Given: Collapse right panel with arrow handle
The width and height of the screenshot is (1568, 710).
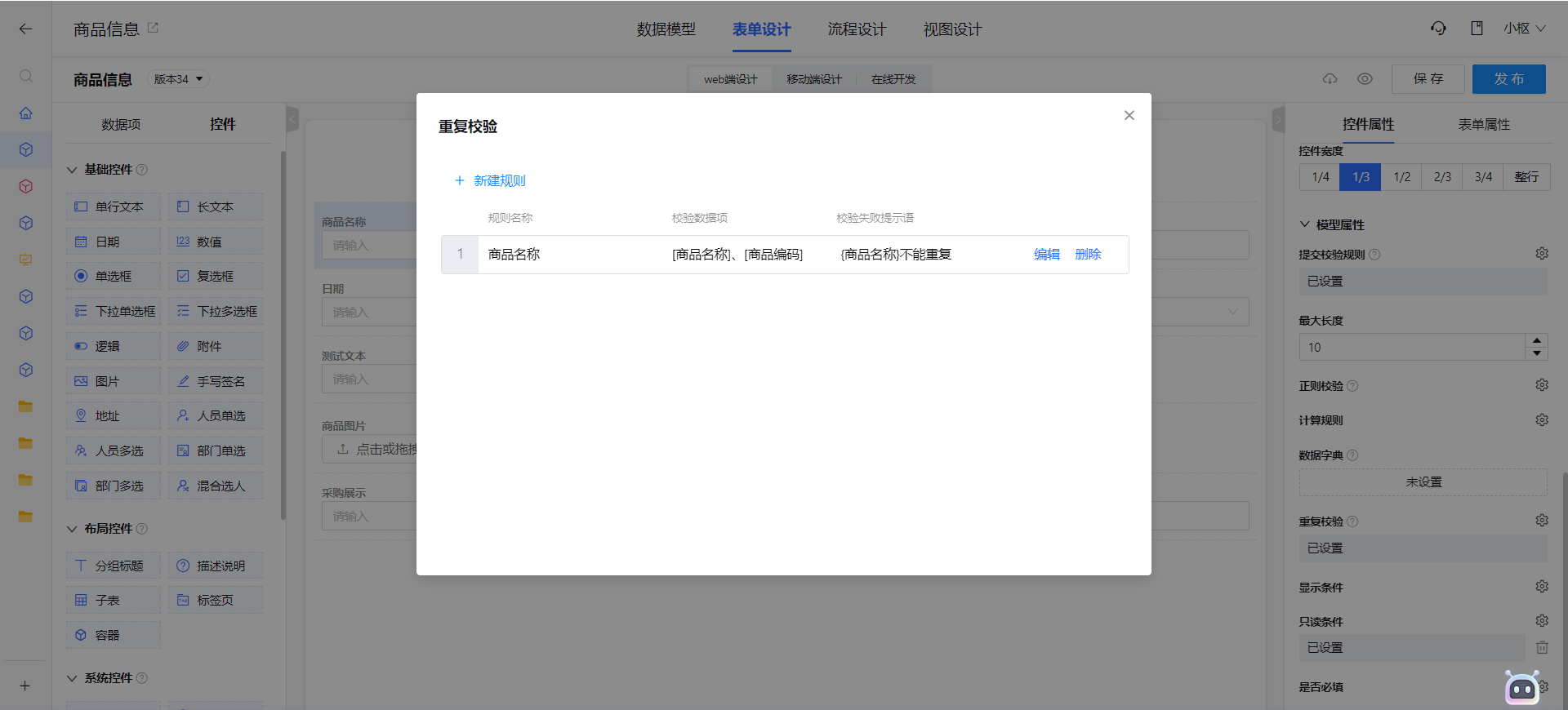Looking at the screenshot, I should click(1279, 119).
